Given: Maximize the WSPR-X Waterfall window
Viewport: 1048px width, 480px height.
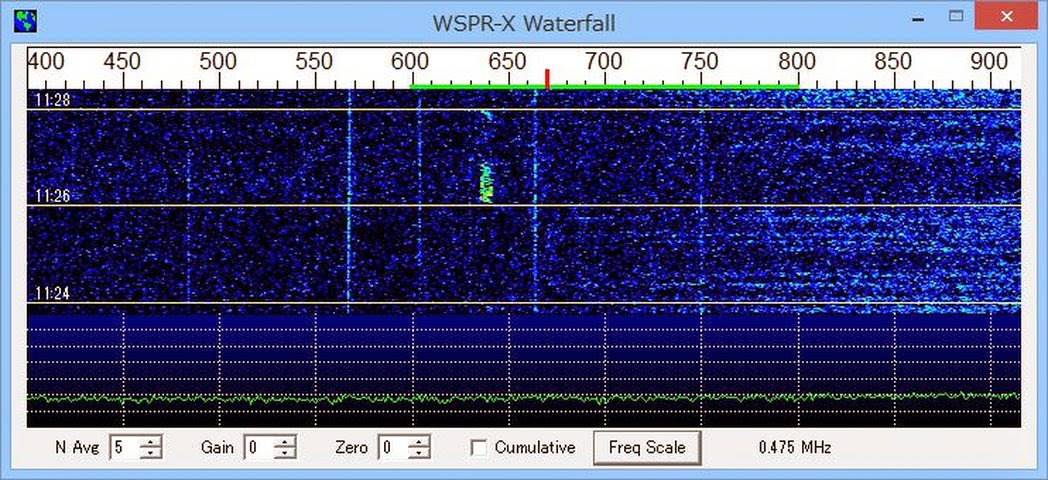Looking at the screenshot, I should [956, 17].
